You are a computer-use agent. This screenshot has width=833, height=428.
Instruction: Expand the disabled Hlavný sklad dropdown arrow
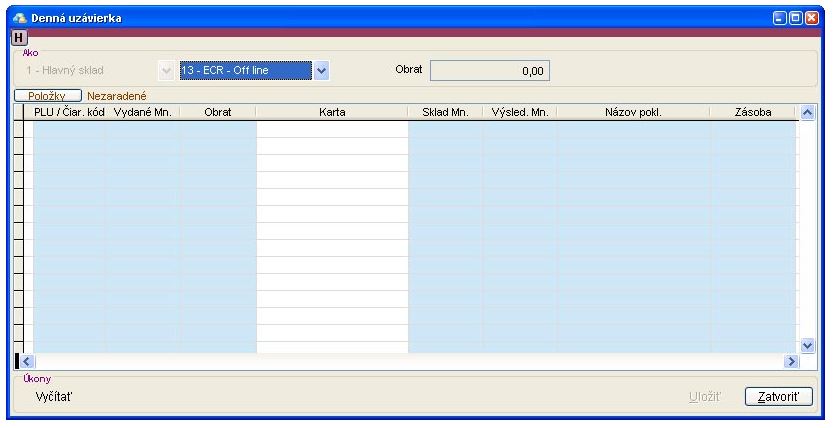click(166, 71)
